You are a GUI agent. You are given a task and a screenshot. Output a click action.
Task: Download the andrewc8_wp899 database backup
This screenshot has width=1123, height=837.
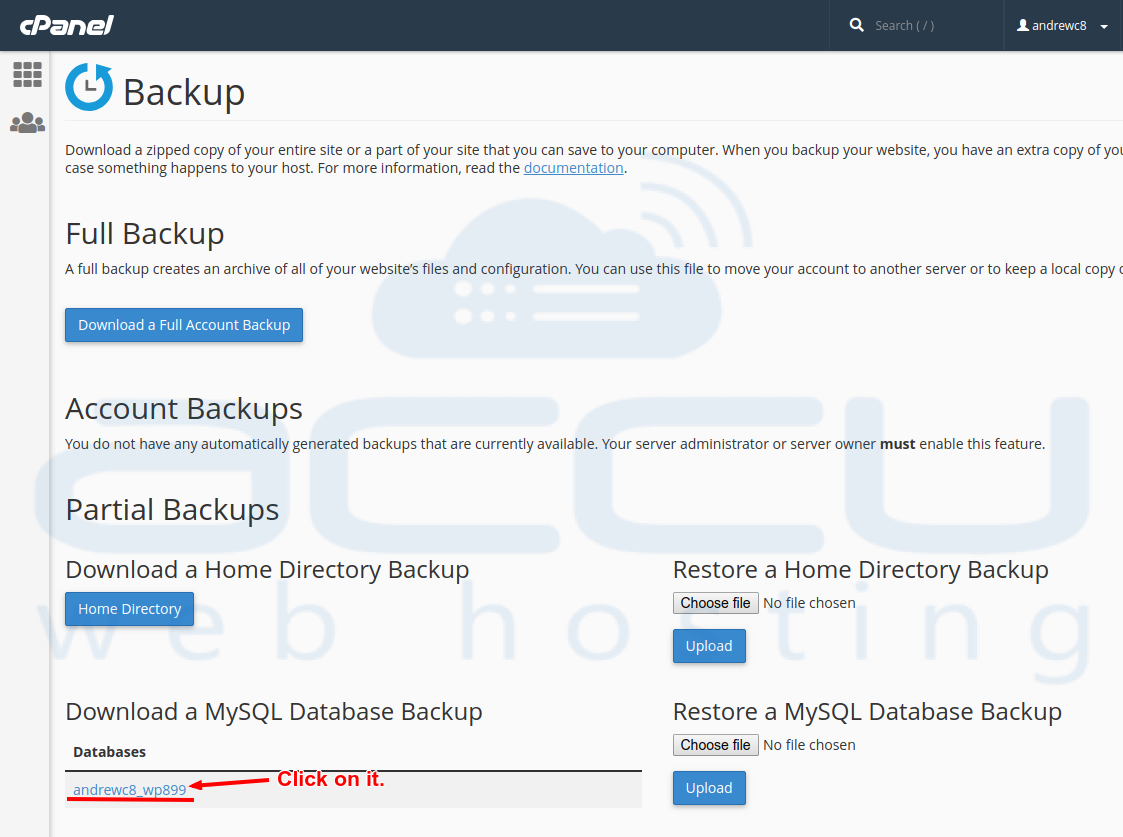pos(130,790)
